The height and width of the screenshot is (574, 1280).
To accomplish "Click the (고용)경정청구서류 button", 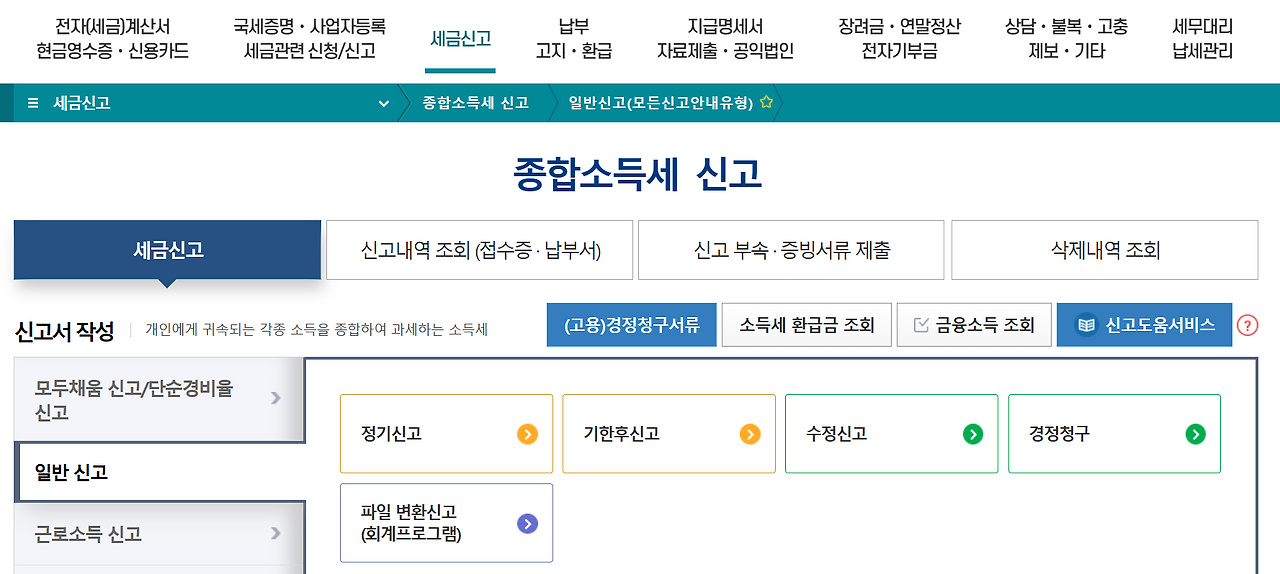I will click(631, 325).
